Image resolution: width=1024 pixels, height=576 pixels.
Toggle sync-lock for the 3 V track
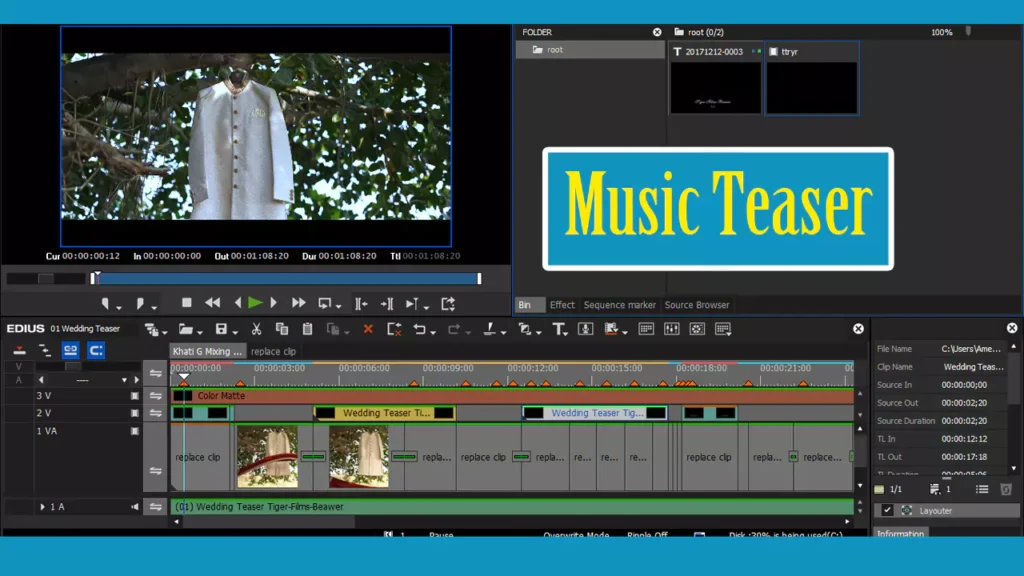155,396
